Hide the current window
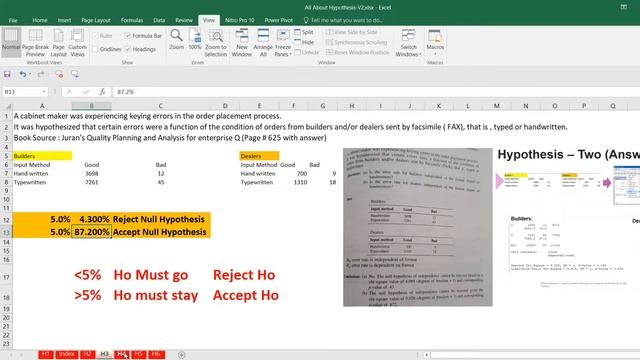Viewport: 640px width, 360px height. tap(304, 42)
